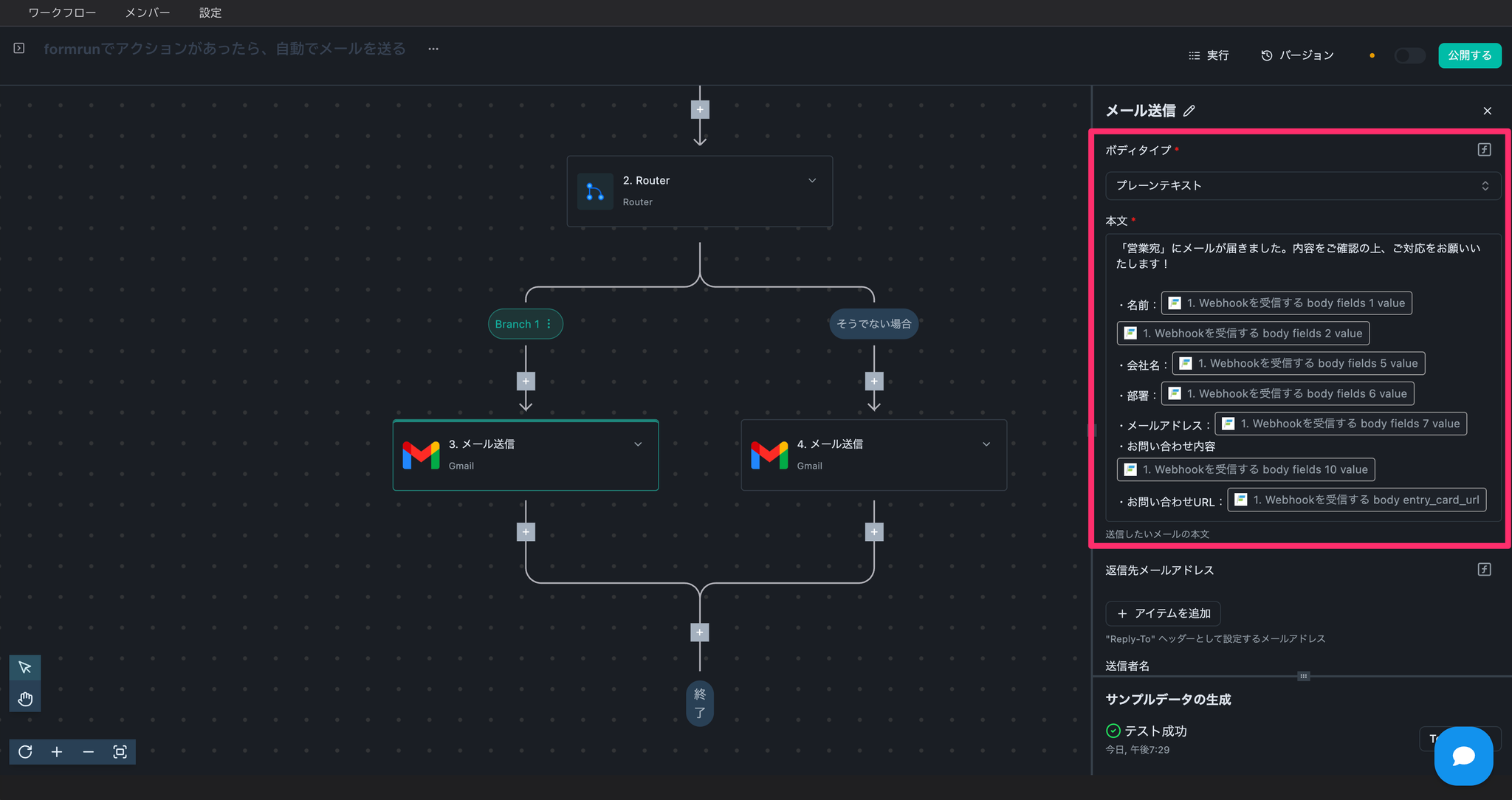Open the メンバー menu tab

pos(148,13)
